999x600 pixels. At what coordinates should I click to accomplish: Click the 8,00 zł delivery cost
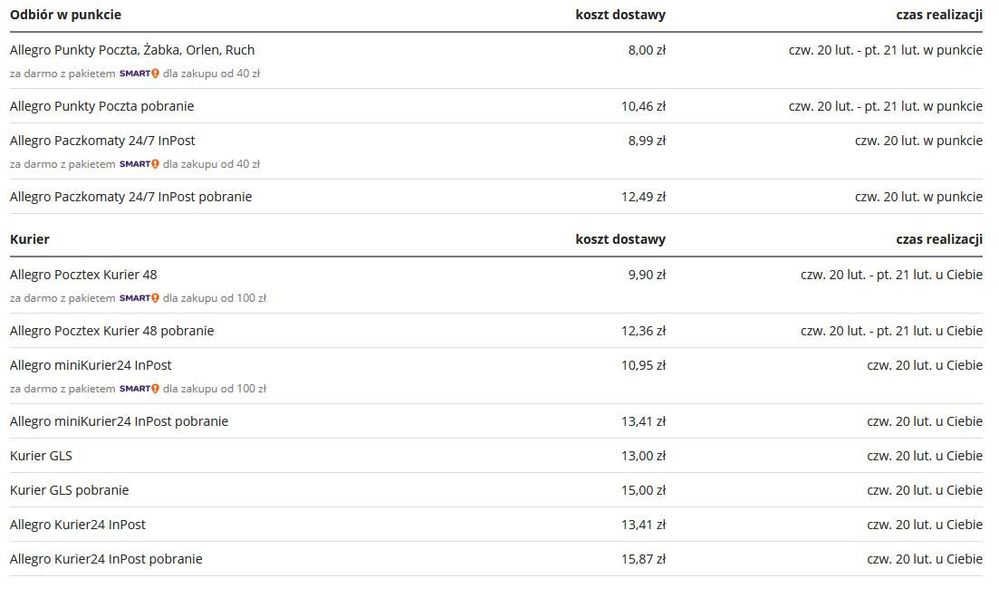[646, 50]
